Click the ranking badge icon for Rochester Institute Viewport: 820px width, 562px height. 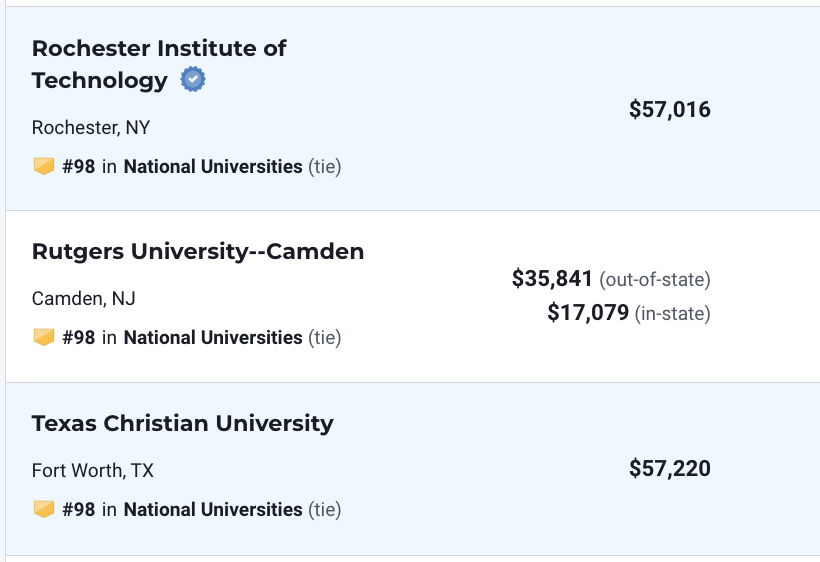point(44,166)
